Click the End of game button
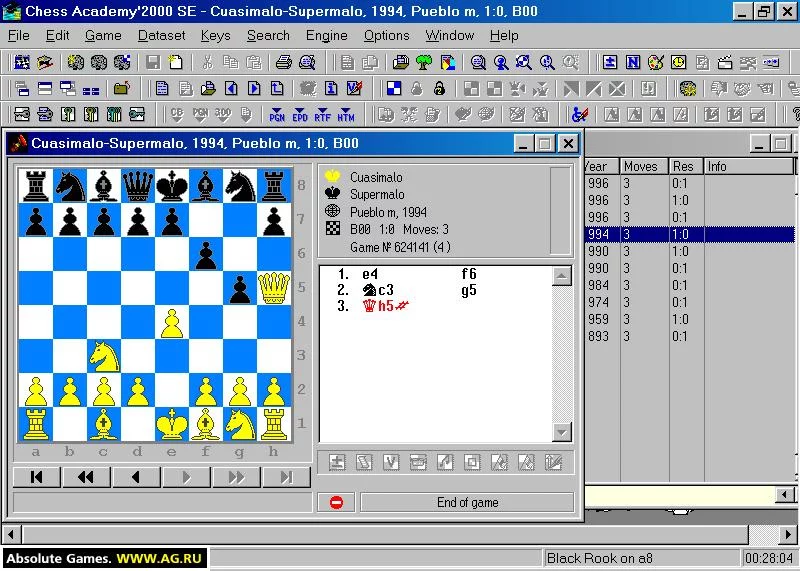The width and height of the screenshot is (800, 571). [467, 502]
